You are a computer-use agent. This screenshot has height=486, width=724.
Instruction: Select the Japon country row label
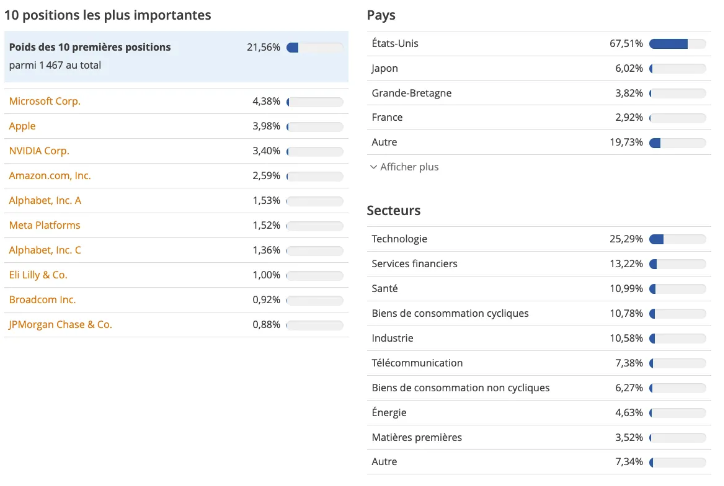coord(385,68)
